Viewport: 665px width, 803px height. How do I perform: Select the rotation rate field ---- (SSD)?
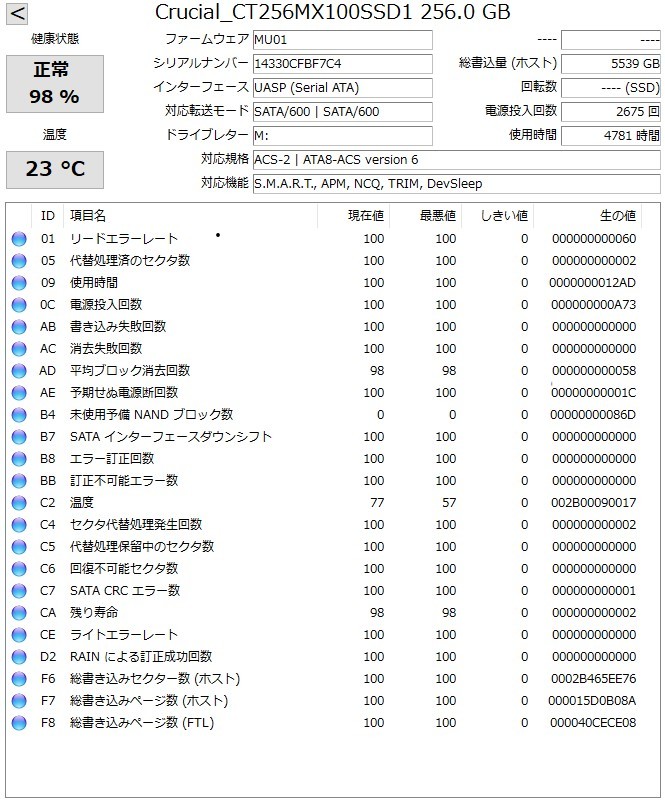tap(611, 88)
